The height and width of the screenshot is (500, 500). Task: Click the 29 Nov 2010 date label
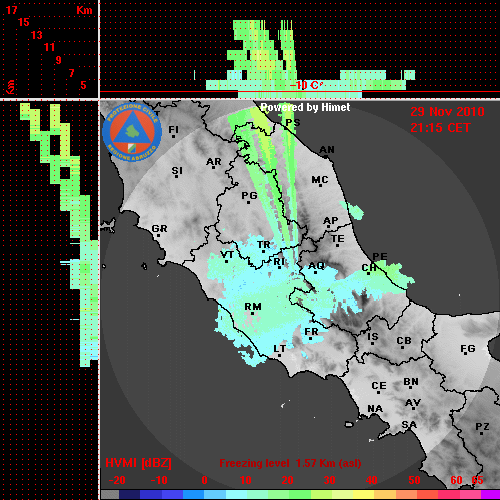pyautogui.click(x=447, y=112)
